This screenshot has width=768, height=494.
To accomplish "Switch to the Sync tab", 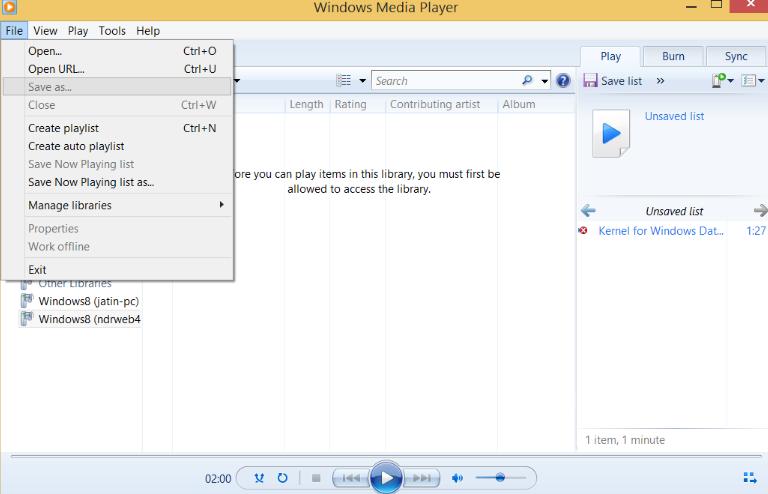I will pos(736,56).
